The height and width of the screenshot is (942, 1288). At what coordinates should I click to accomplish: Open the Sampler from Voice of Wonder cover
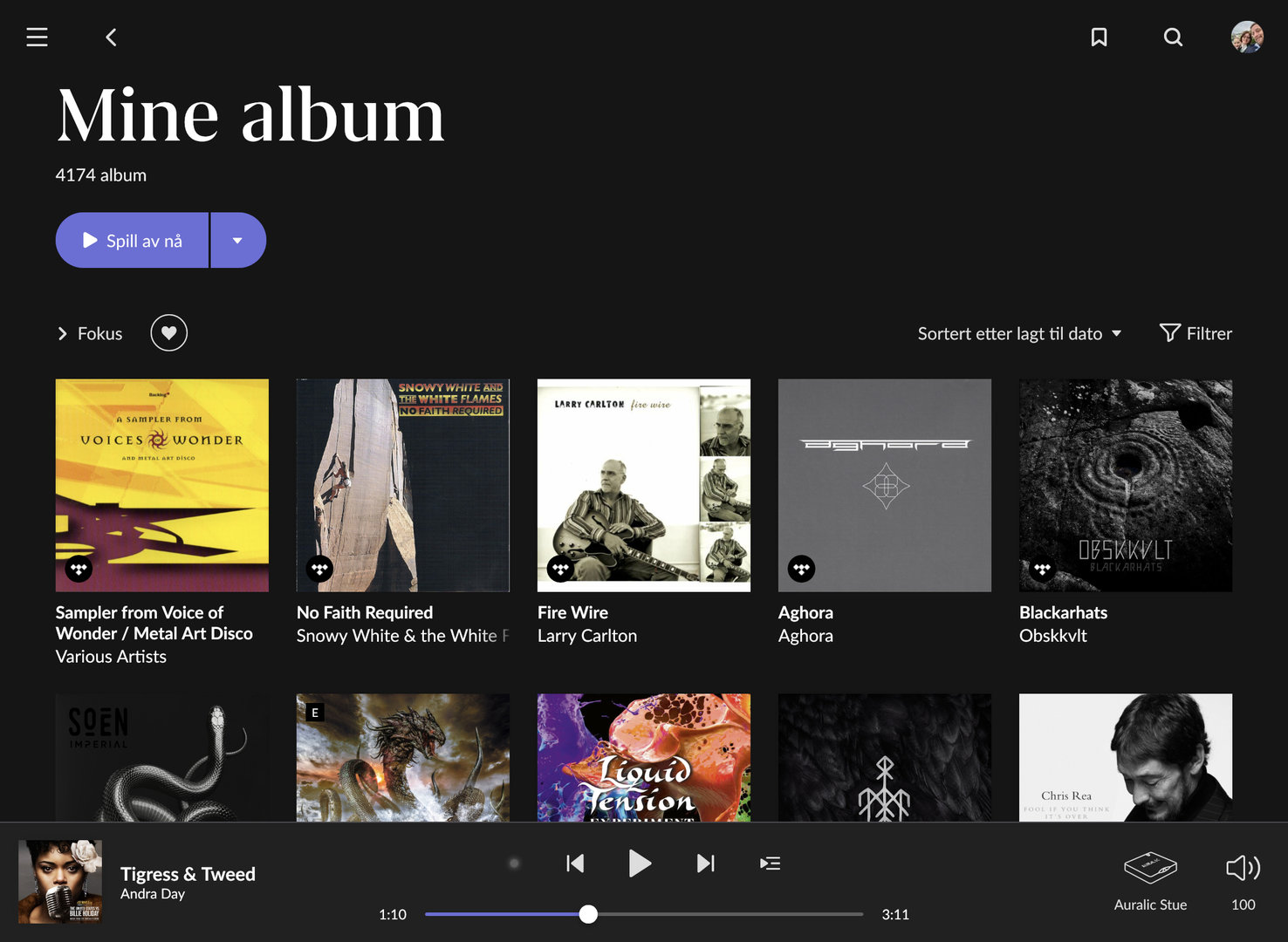[162, 485]
